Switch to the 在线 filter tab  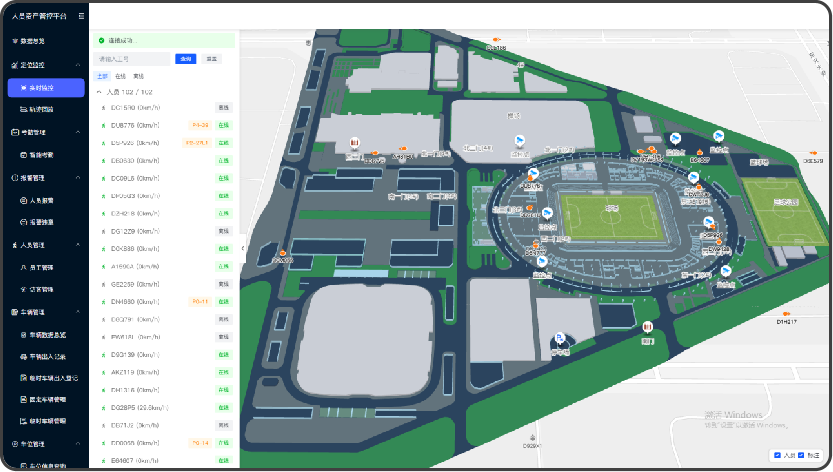click(120, 76)
